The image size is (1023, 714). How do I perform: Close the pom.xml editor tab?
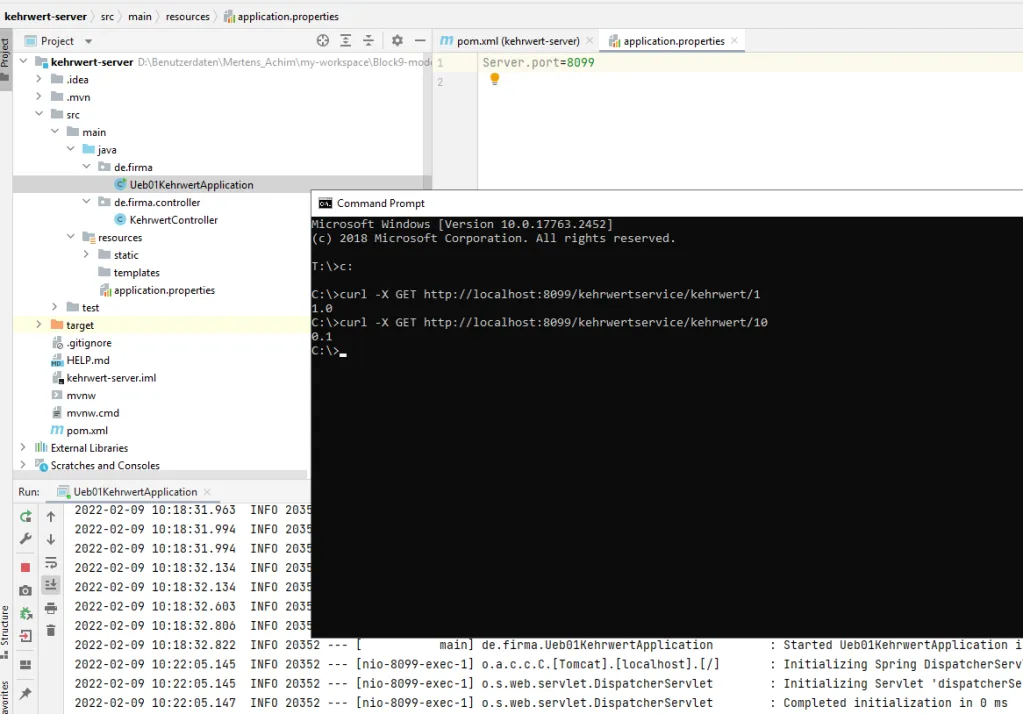pyautogui.click(x=590, y=40)
